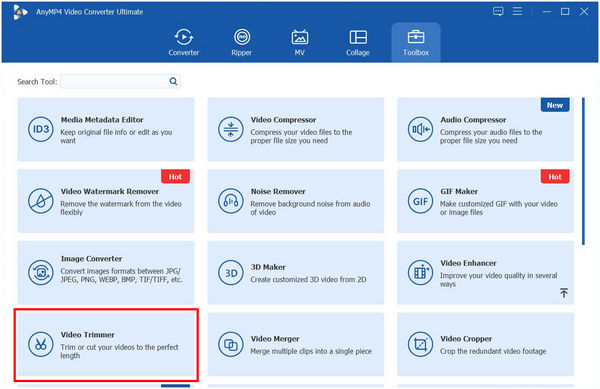Maximize the AnyMP4 window
600x389 pixels.
point(565,11)
